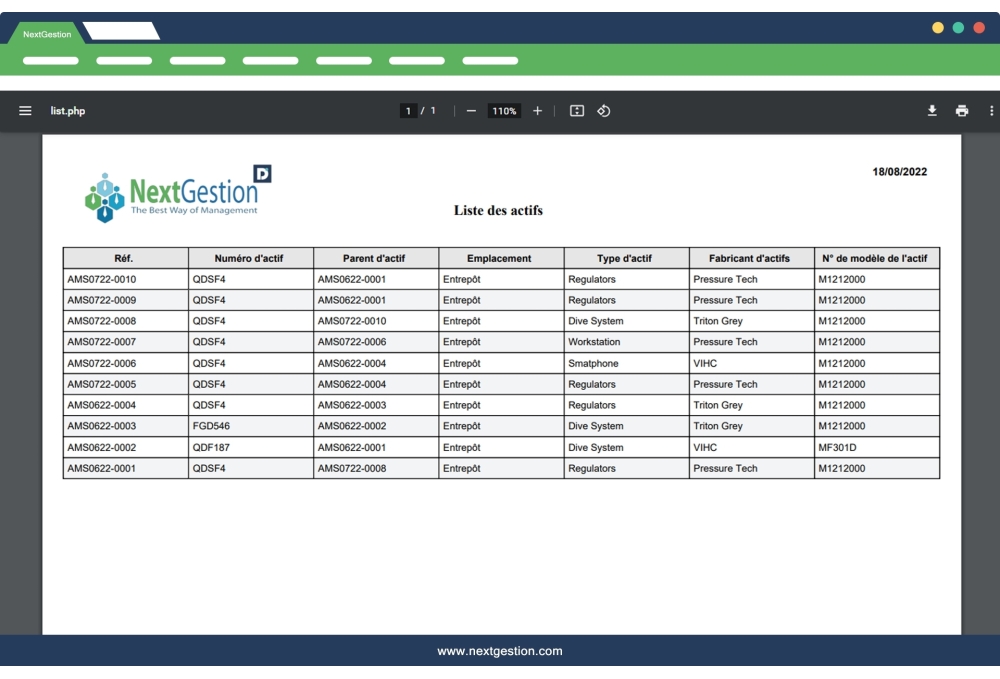Visit the www.nextgestion.com footer link
The width and height of the screenshot is (1000, 679).
pyautogui.click(x=500, y=651)
